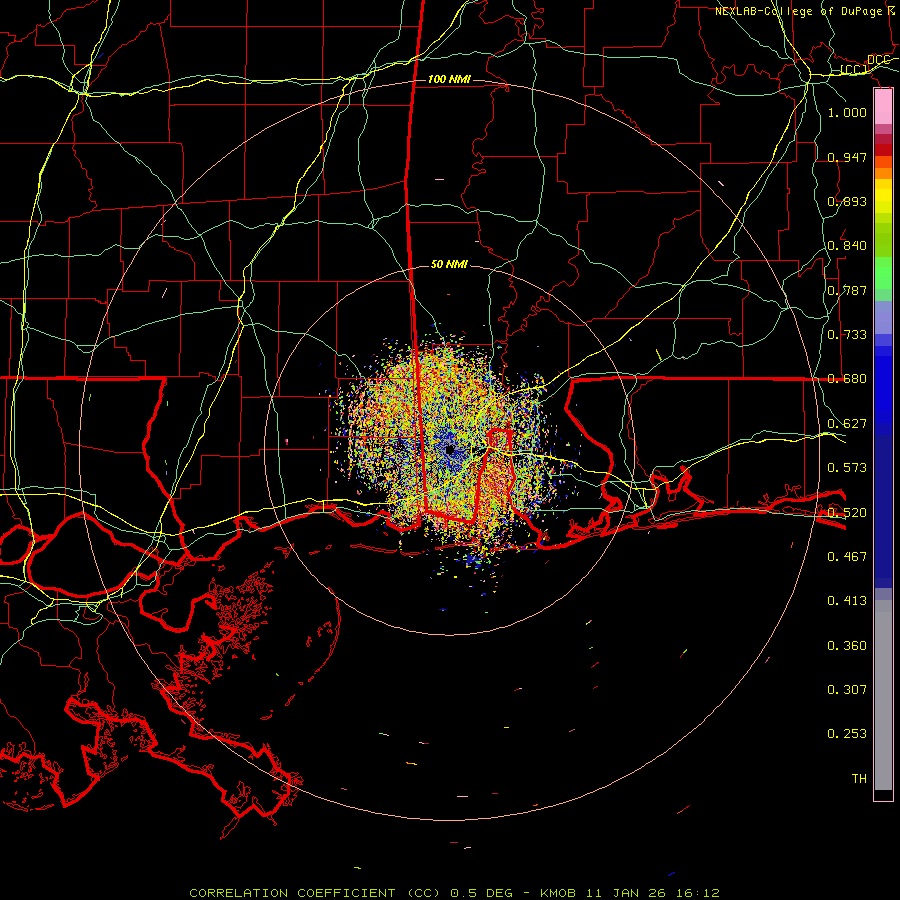The image size is (900, 900).
Task: Click the 0.520 scale label
Action: point(847,512)
